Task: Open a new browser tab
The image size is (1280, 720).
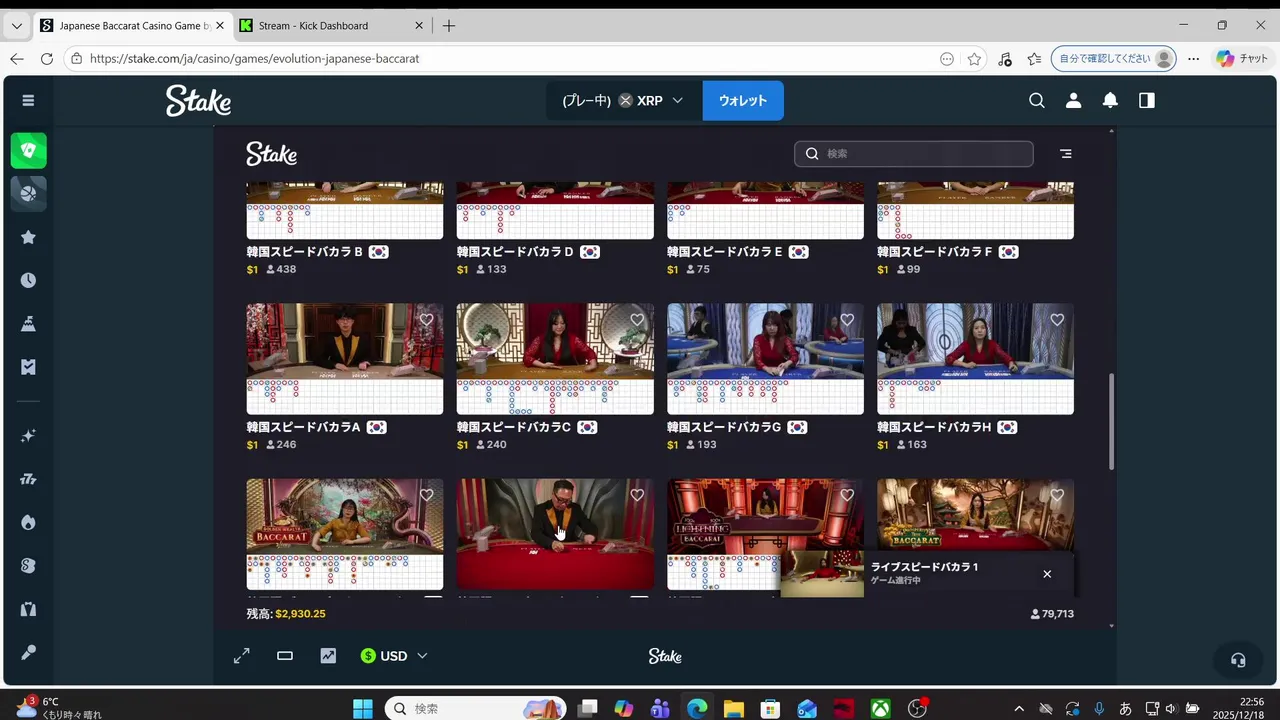Action: tap(449, 26)
